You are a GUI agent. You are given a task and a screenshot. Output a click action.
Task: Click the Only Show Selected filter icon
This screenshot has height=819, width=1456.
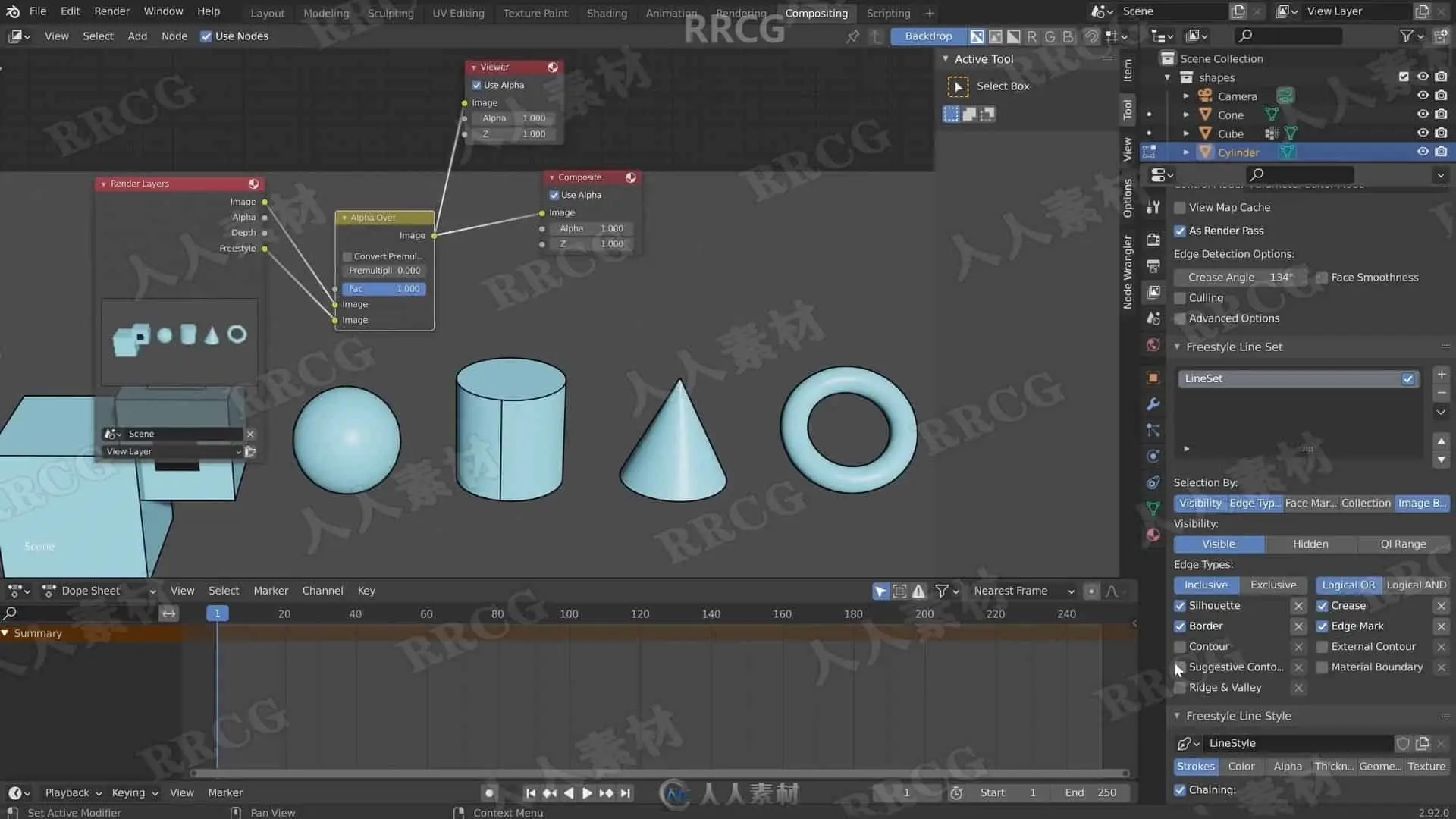[880, 591]
